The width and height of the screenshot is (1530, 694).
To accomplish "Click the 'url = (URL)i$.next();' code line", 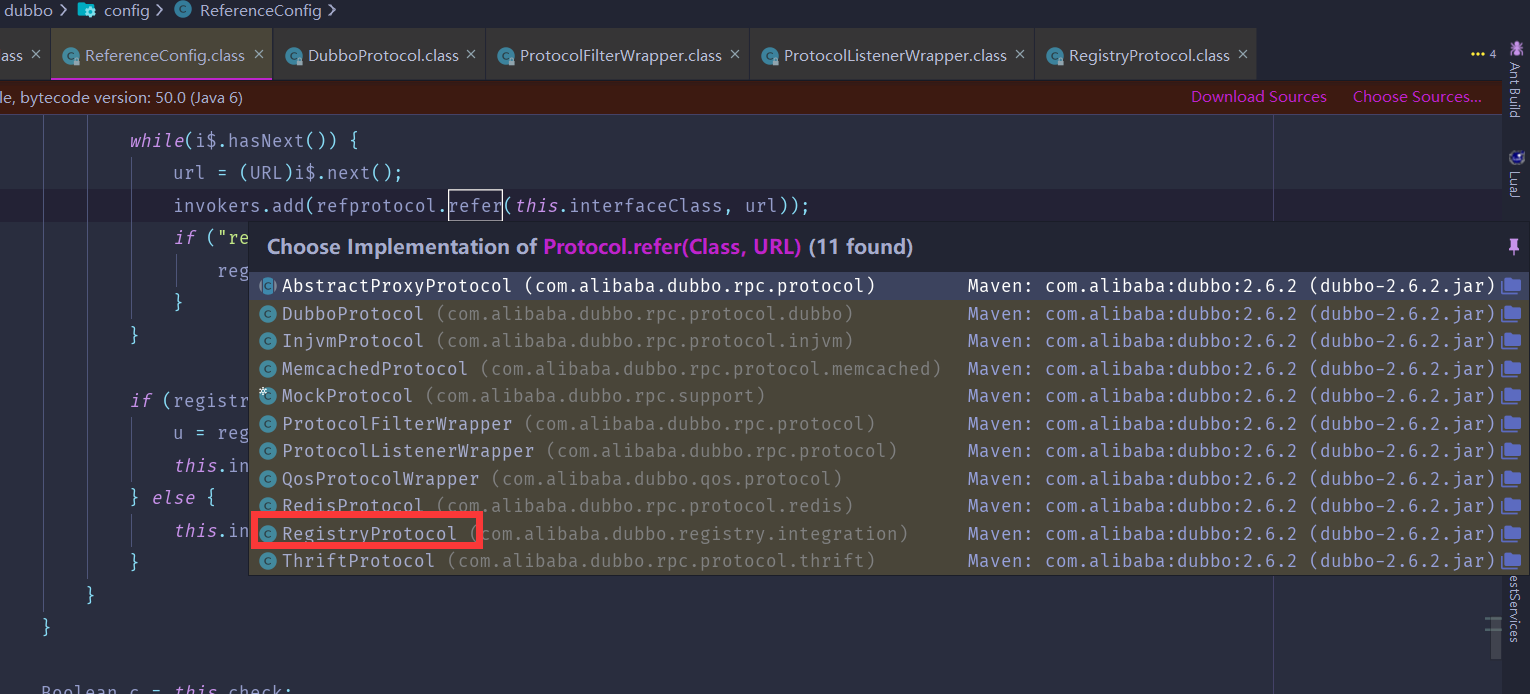I will 288,173.
